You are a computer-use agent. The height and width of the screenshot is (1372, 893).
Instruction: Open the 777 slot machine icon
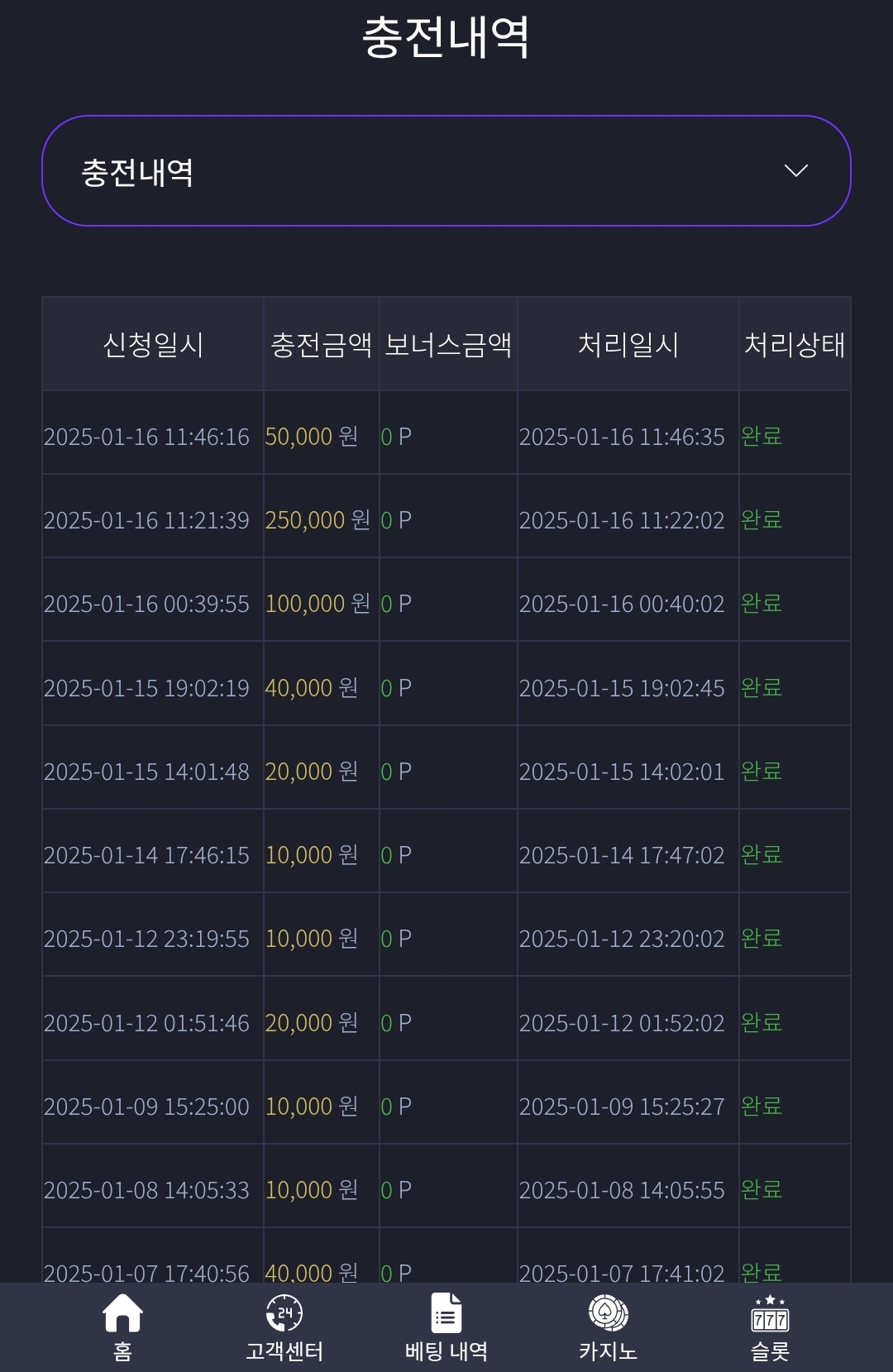coord(770,1312)
